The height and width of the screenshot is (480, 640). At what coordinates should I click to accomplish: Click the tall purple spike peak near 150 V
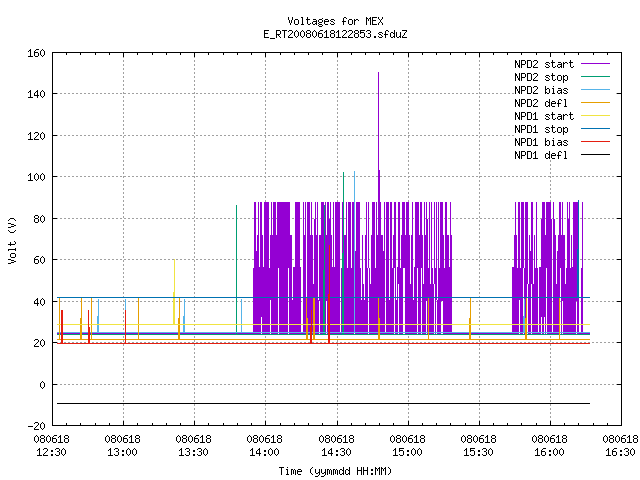[378, 73]
